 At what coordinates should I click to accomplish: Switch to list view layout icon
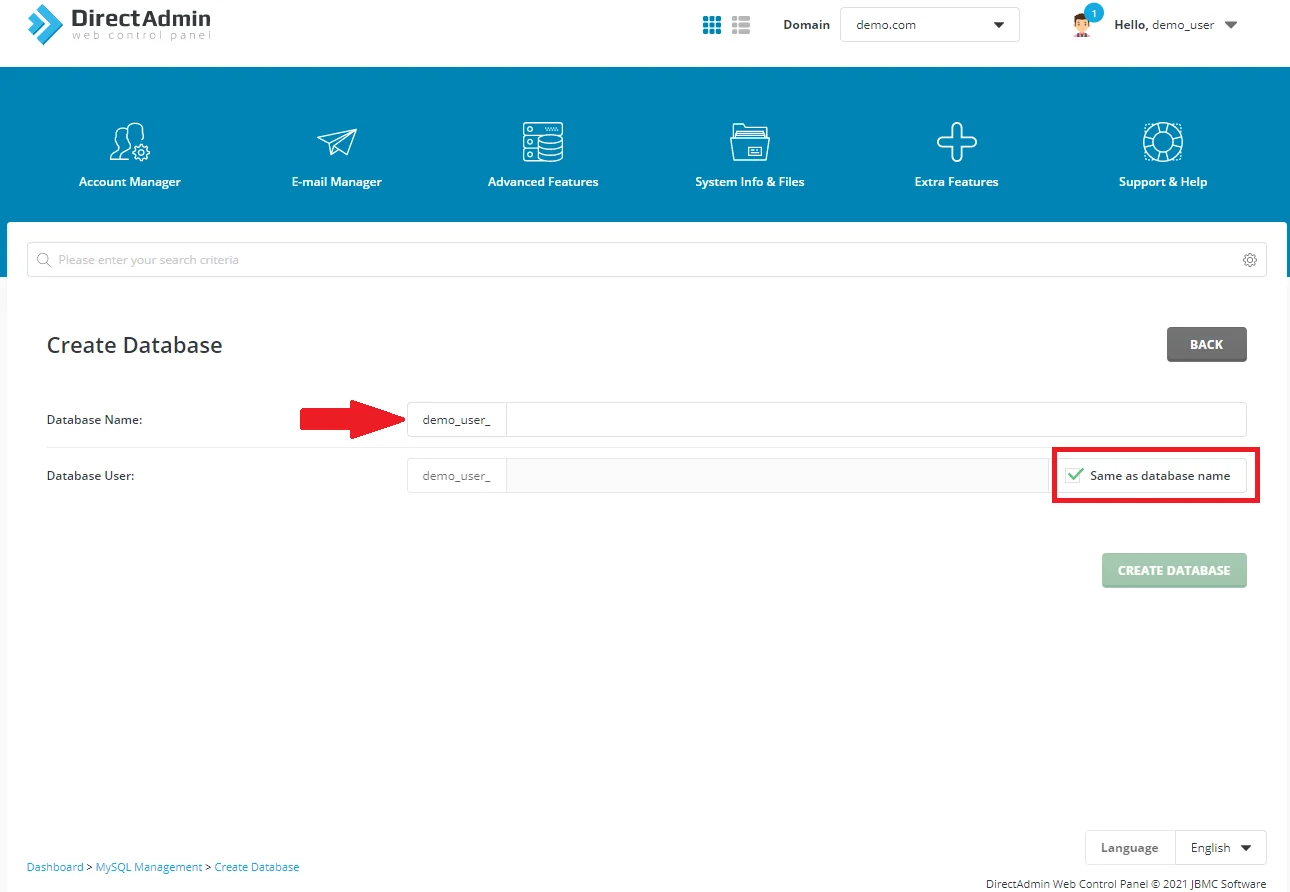pos(741,25)
